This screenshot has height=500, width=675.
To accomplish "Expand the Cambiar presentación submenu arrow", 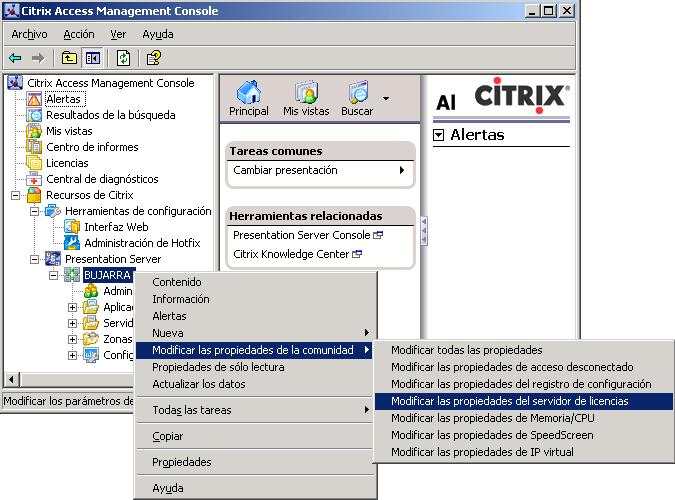I will (x=402, y=170).
